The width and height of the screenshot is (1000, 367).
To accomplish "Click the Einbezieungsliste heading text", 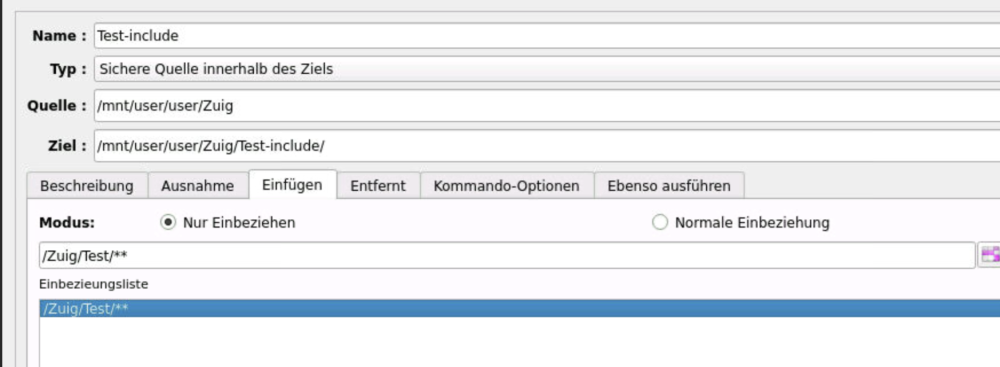I will [x=93, y=283].
